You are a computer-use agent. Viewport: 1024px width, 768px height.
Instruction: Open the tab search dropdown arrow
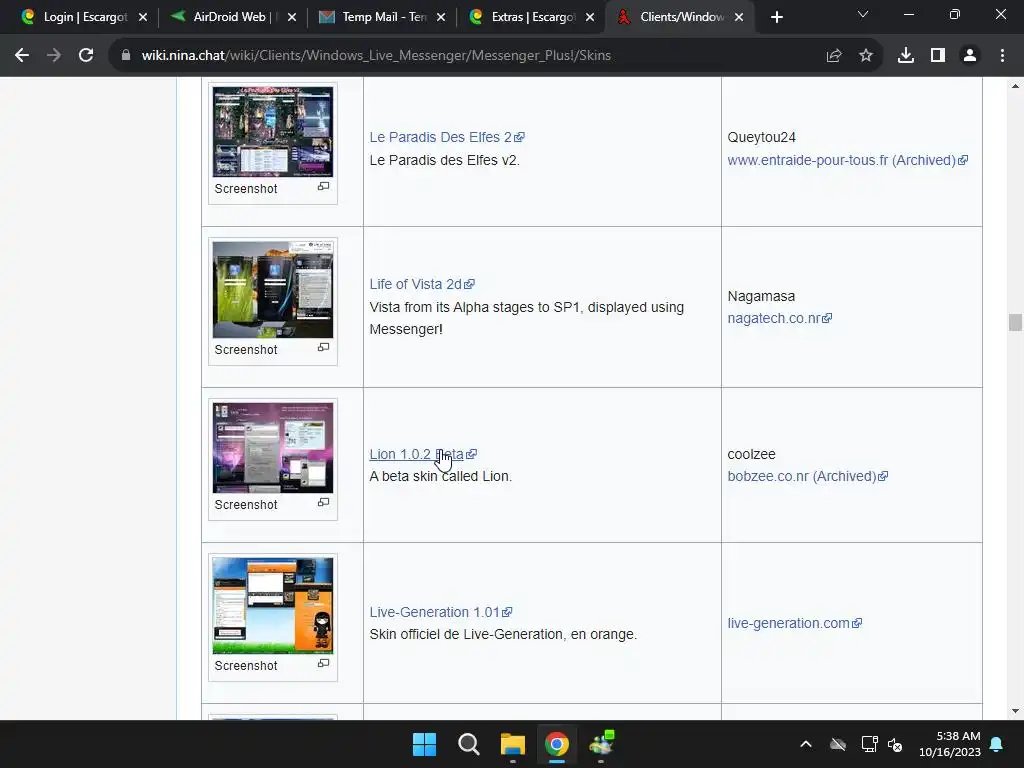point(863,14)
